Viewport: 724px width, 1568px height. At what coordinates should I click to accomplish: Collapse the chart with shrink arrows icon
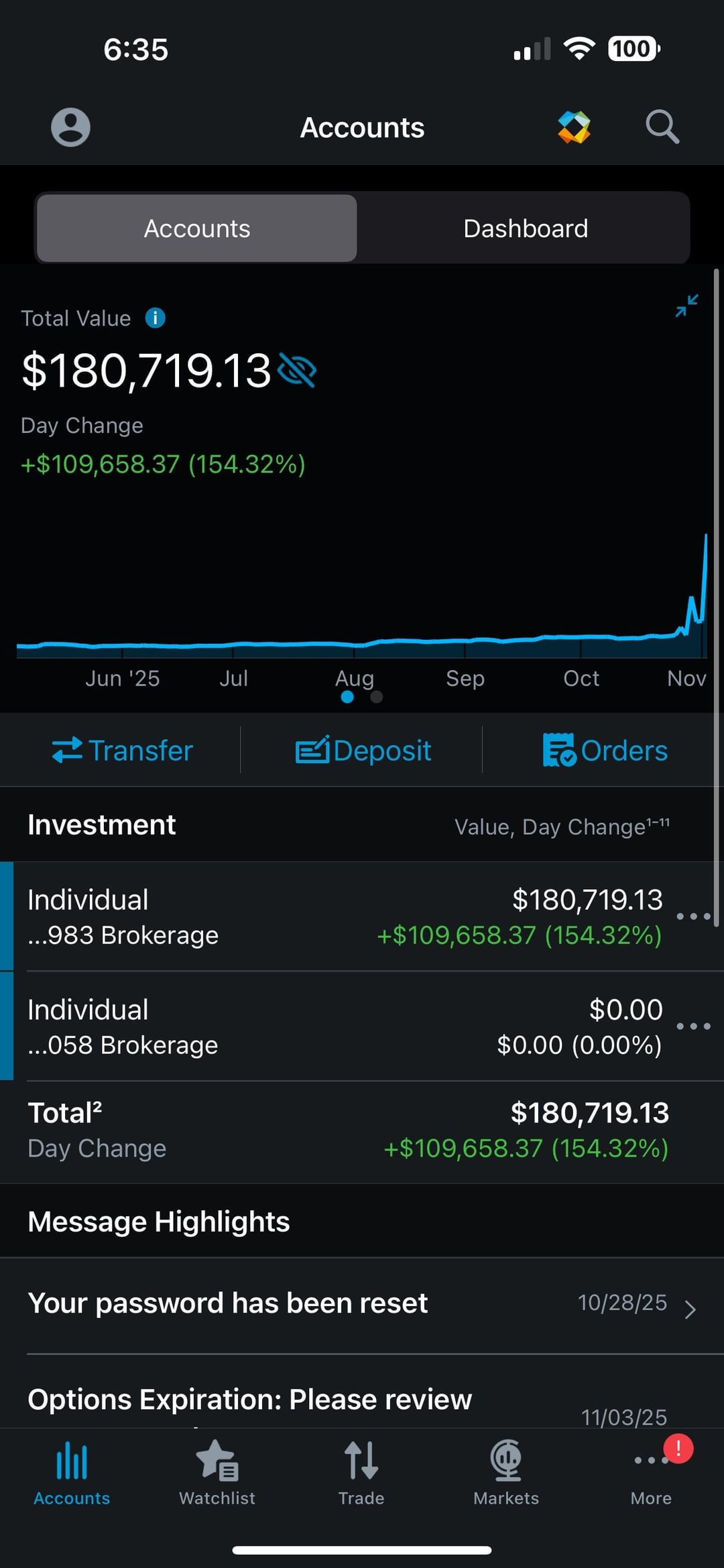[x=686, y=306]
